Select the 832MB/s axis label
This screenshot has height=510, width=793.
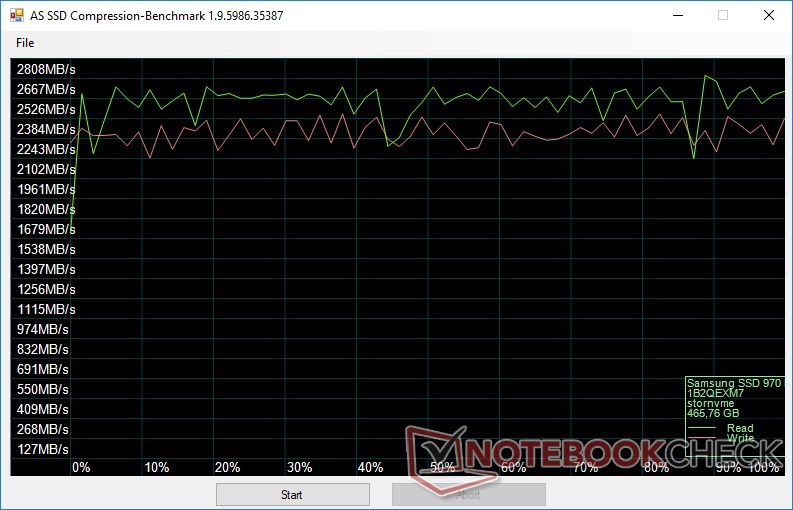(x=42, y=349)
